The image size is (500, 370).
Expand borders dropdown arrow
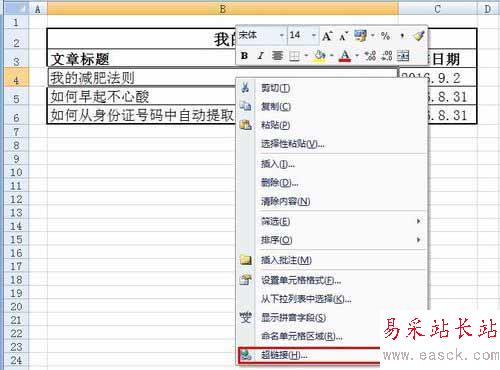(306, 56)
